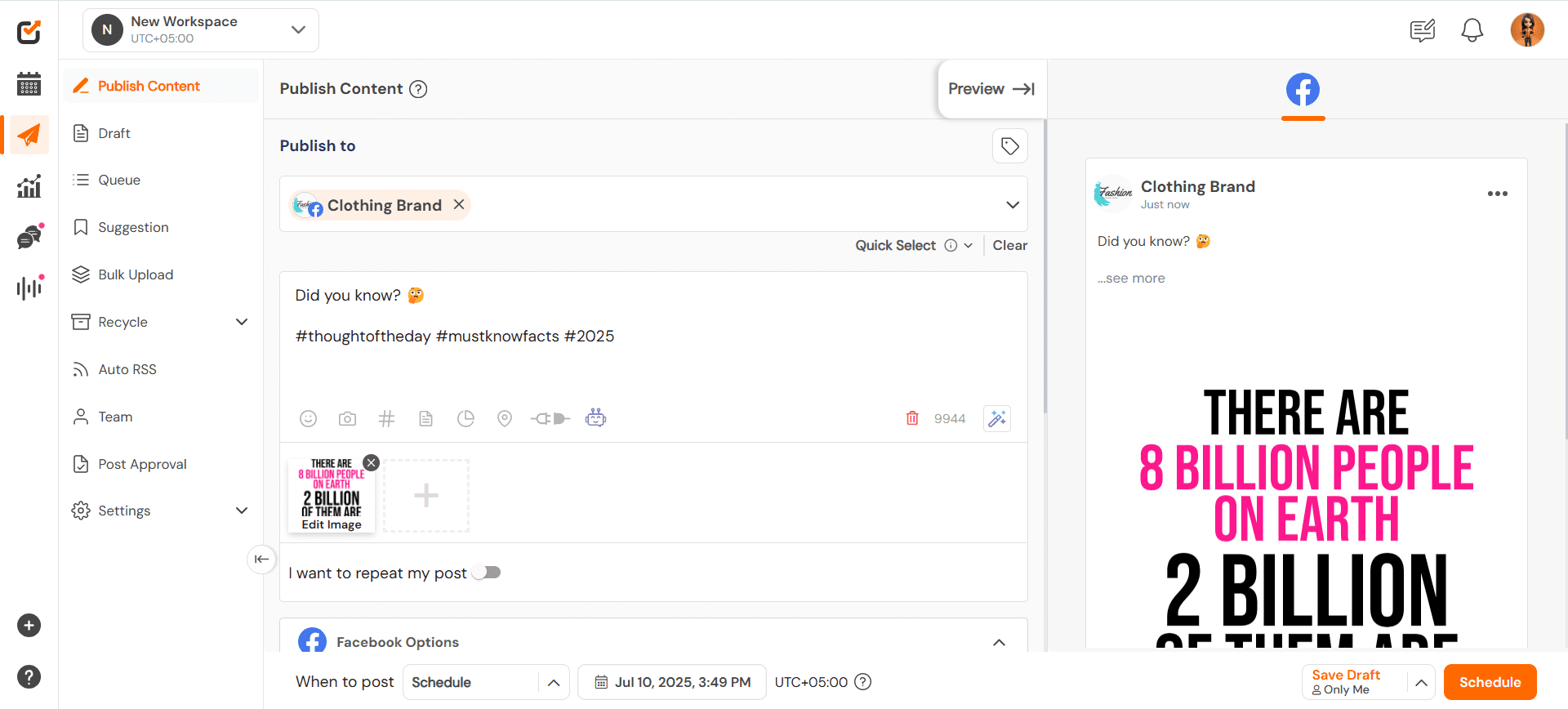Open the tag label icon

[1009, 146]
